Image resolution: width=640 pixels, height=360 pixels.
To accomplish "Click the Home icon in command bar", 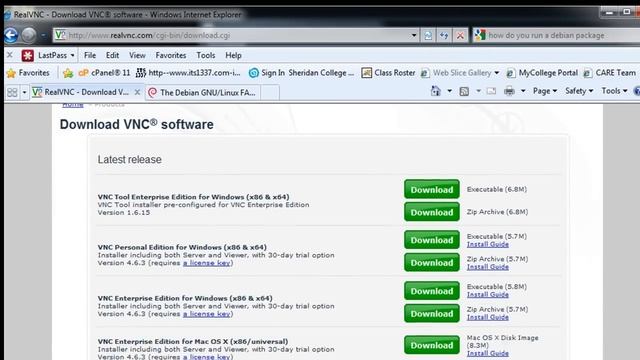I will pos(436,91).
